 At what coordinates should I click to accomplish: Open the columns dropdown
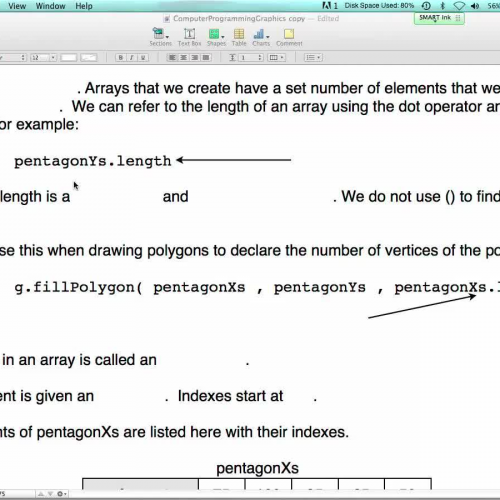click(277, 58)
